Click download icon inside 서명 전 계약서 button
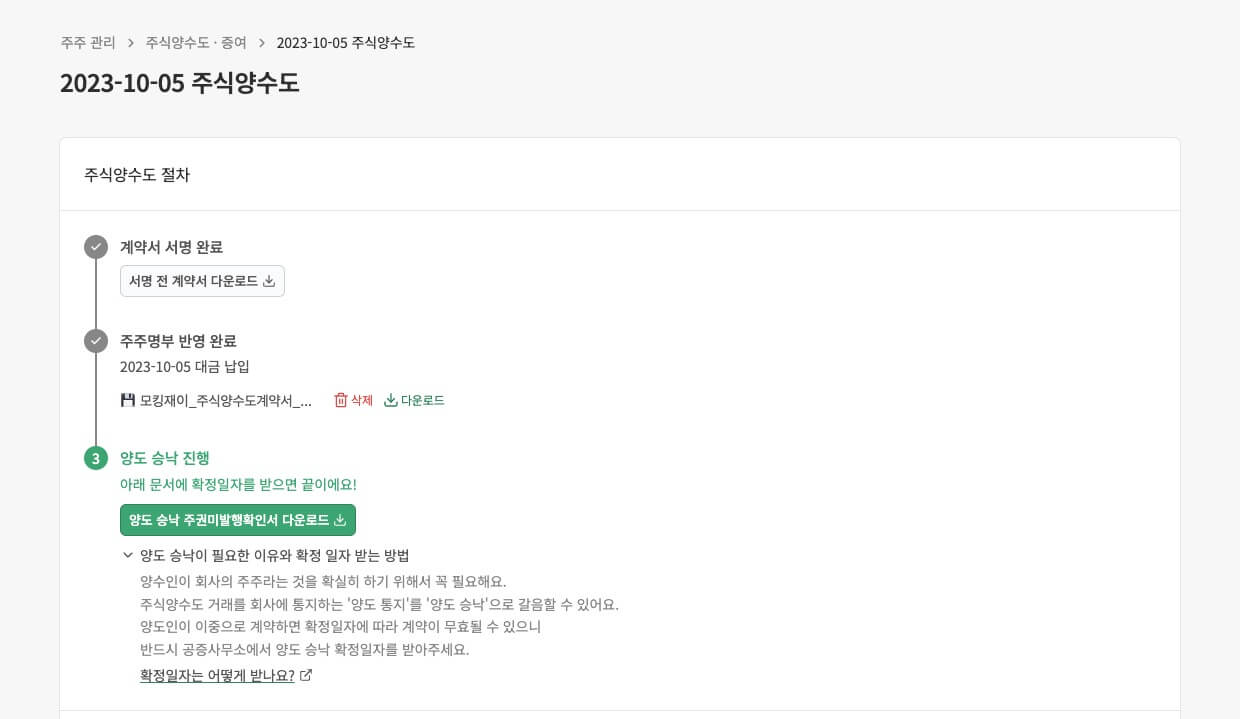 point(269,281)
